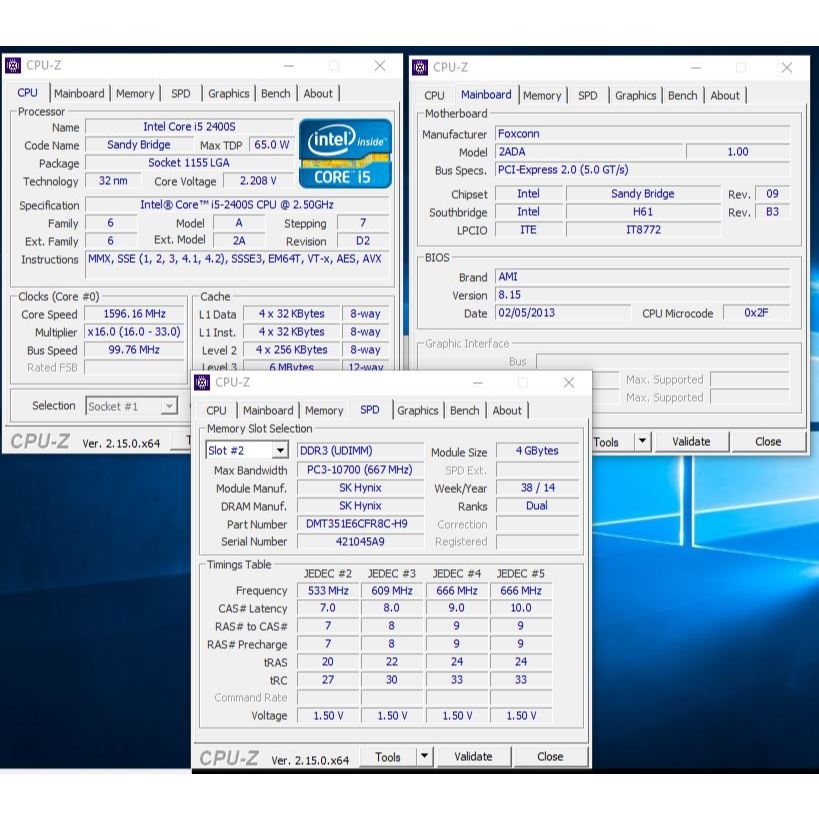This screenshot has height=819, width=819.
Task: Open Memory tab in the Mainboard window
Action: pos(542,96)
